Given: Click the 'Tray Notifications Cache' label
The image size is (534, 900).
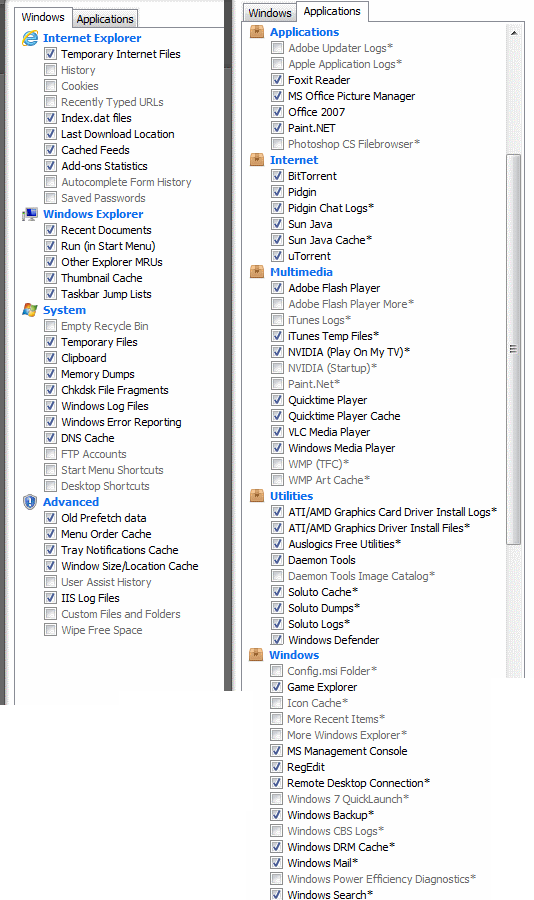Looking at the screenshot, I should (x=119, y=550).
